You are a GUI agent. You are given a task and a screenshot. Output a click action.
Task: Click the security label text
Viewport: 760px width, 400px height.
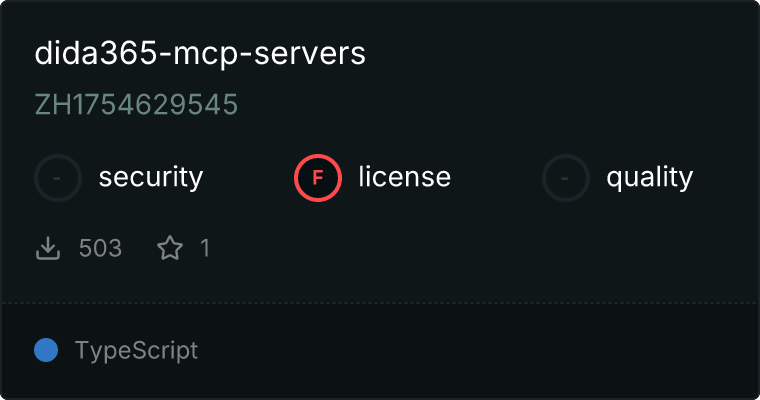point(151,177)
